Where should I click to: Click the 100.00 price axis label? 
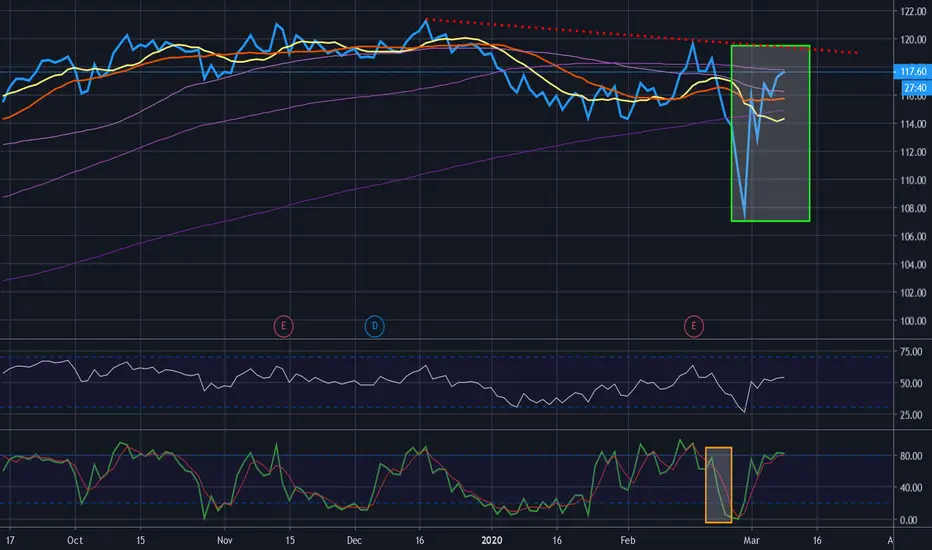pos(913,321)
